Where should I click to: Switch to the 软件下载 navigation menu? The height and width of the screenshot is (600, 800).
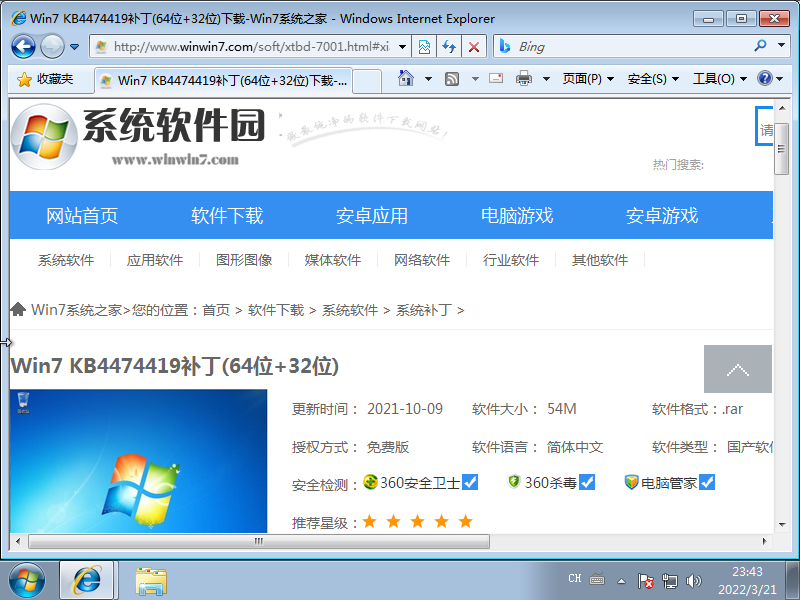pyautogui.click(x=226, y=214)
